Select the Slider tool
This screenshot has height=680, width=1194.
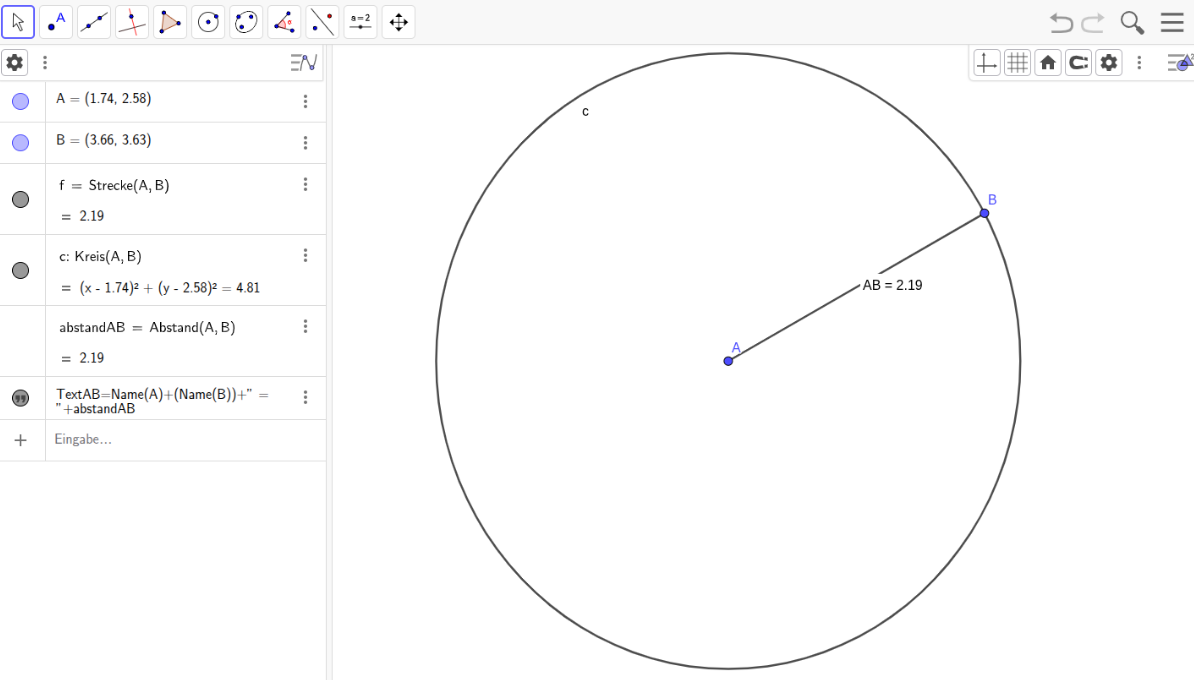pos(360,22)
